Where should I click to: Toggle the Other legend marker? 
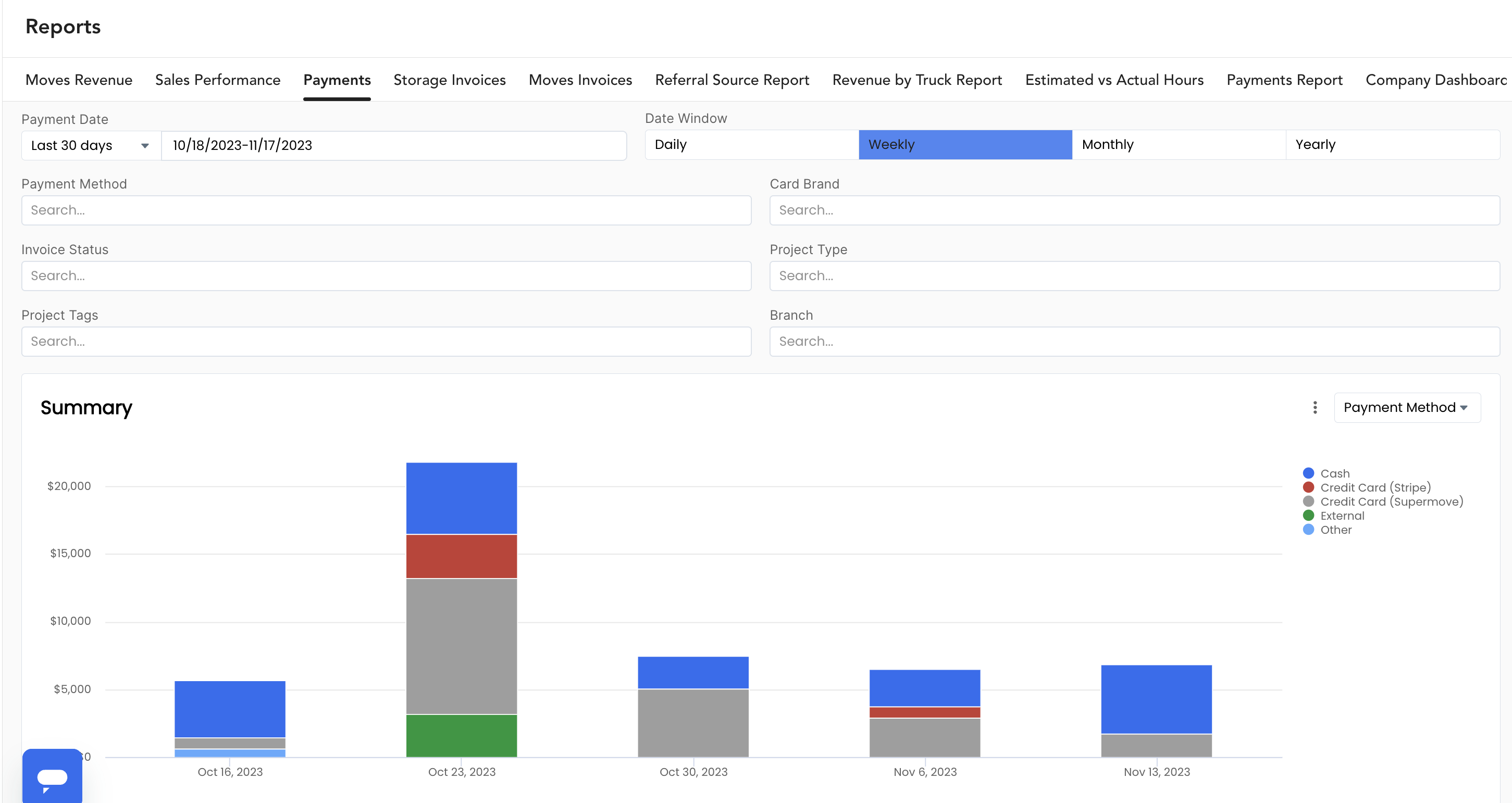pyautogui.click(x=1308, y=529)
